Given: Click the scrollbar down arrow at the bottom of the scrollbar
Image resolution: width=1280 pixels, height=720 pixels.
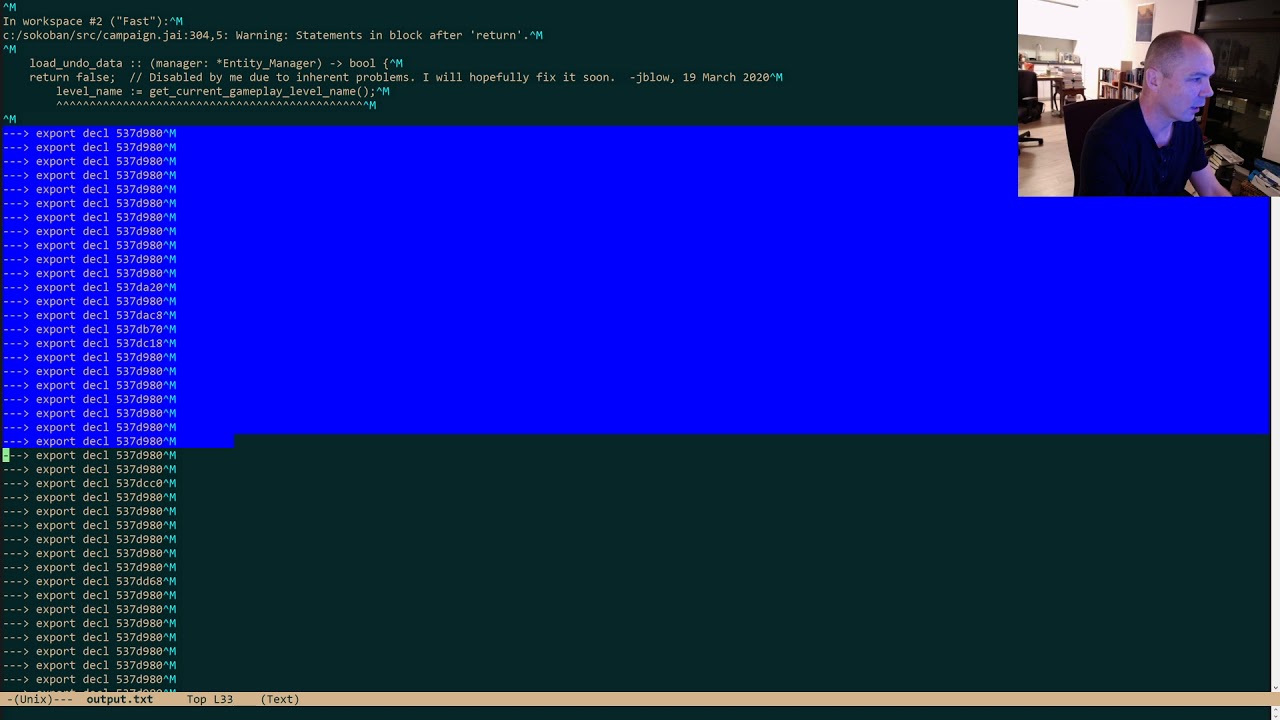Looking at the screenshot, I should [x=1275, y=687].
